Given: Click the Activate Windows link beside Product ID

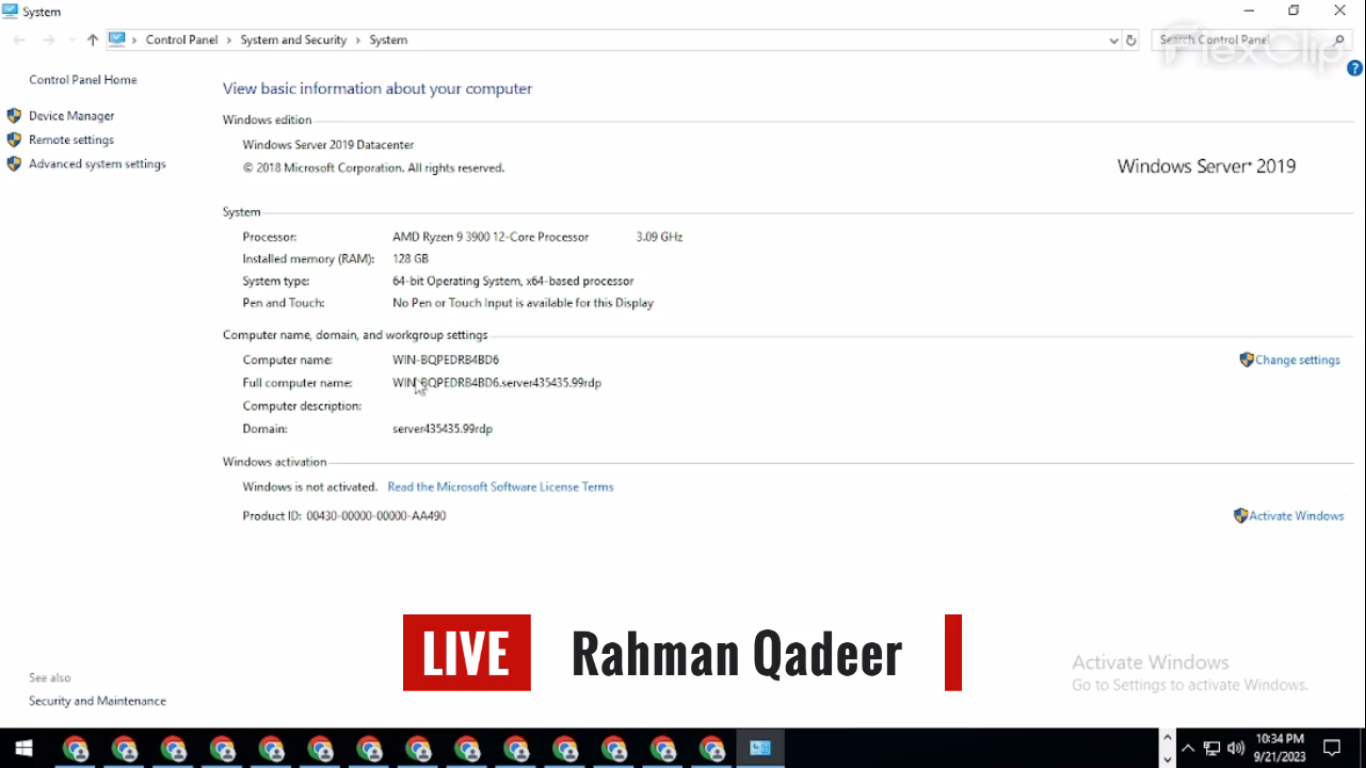Looking at the screenshot, I should 1296,516.
